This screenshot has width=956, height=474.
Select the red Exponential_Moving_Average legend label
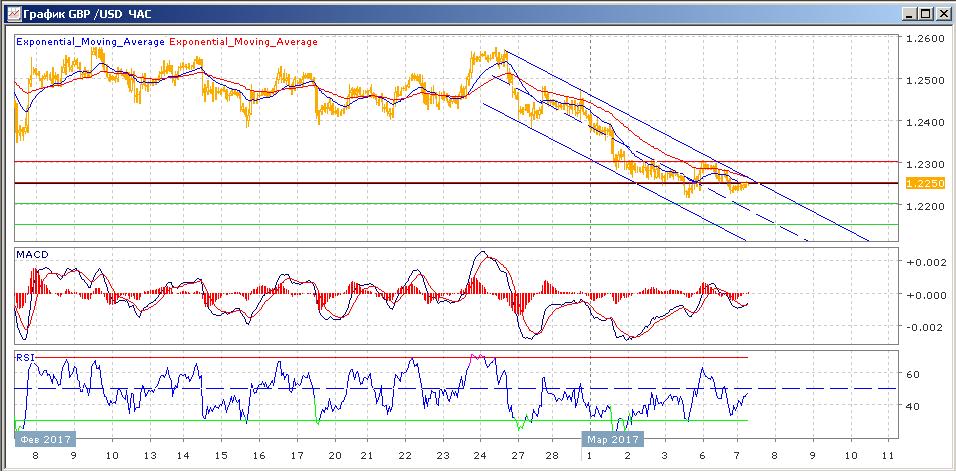pos(243,42)
